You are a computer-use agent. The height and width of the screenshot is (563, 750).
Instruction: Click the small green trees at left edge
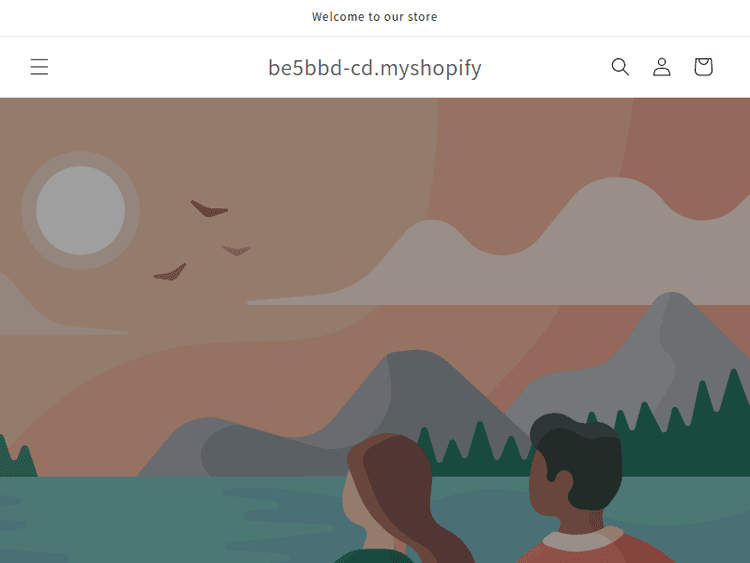pyautogui.click(x=17, y=457)
